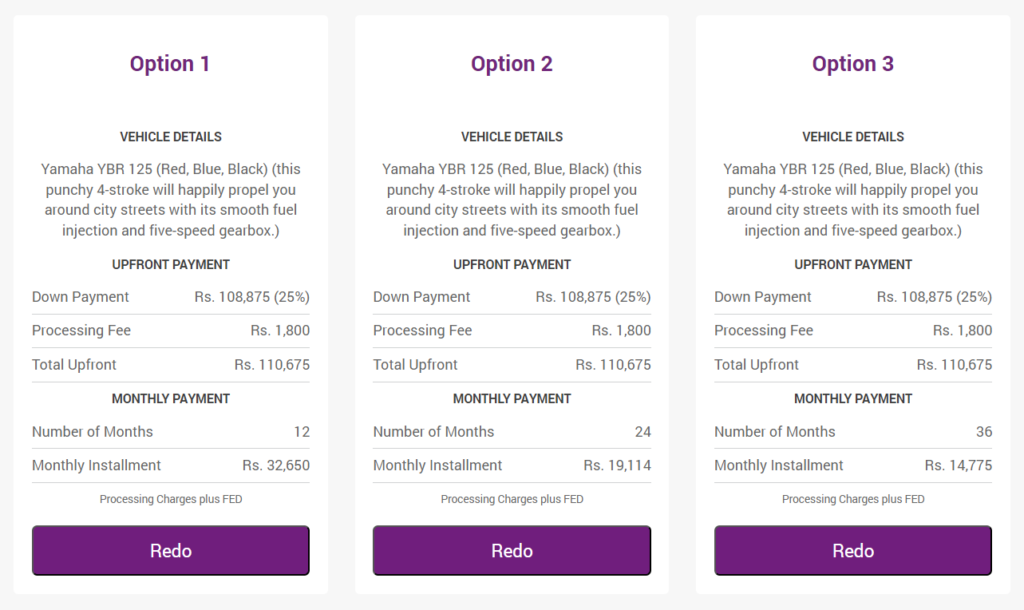Screen dimensions: 1024x610
Task: Click Option 3 Monthly Payment heading
Action: click(853, 398)
